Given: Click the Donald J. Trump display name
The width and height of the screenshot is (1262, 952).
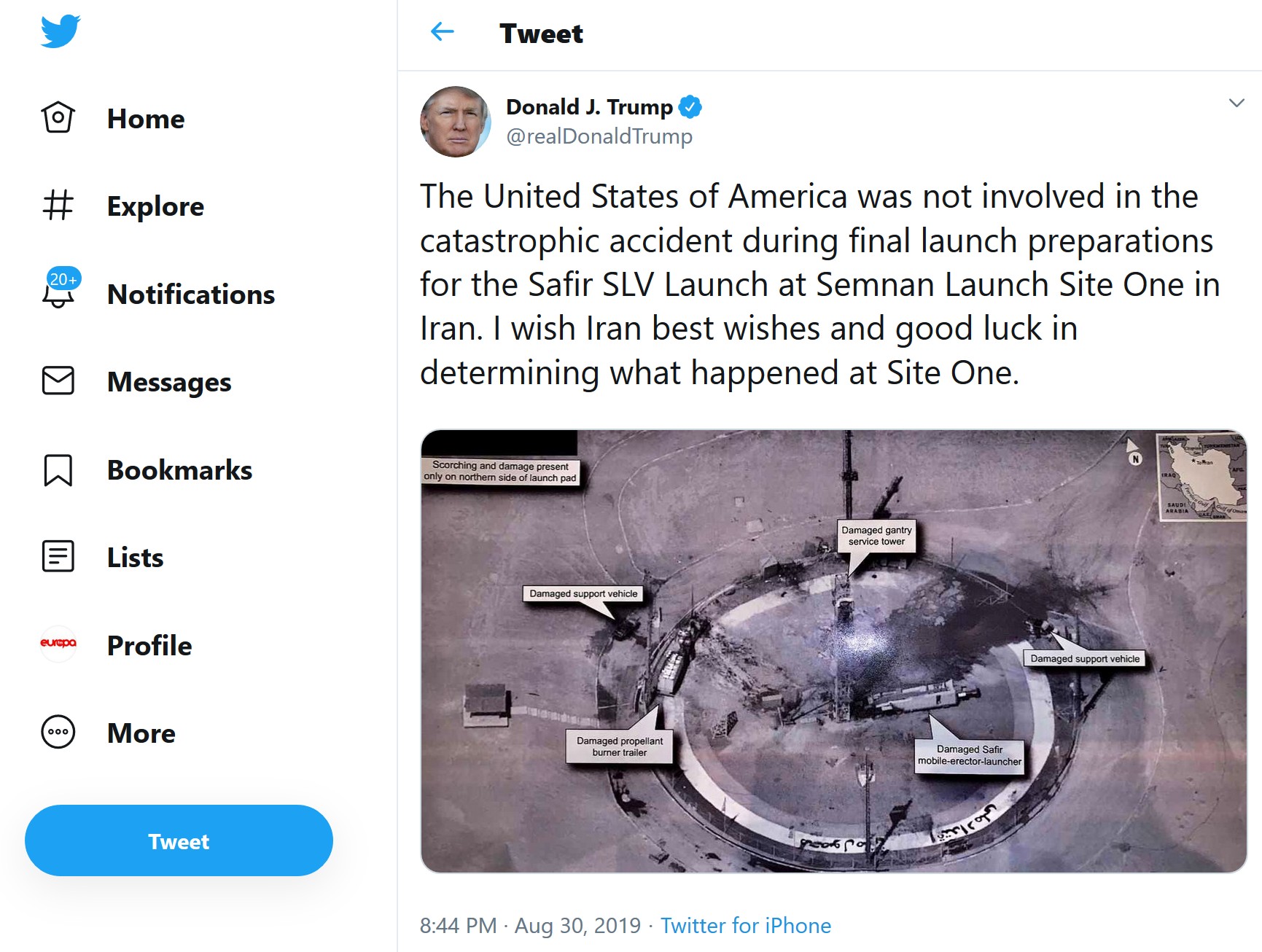Looking at the screenshot, I should click(x=589, y=107).
